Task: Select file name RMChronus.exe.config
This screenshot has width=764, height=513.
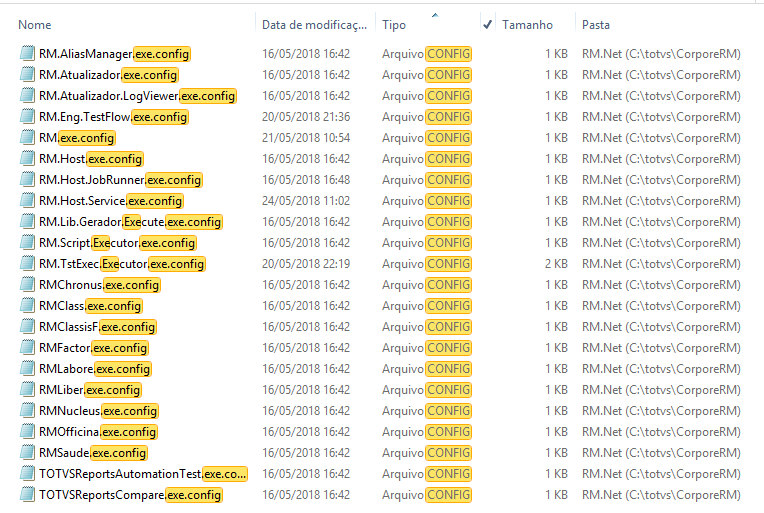Action: click(99, 285)
